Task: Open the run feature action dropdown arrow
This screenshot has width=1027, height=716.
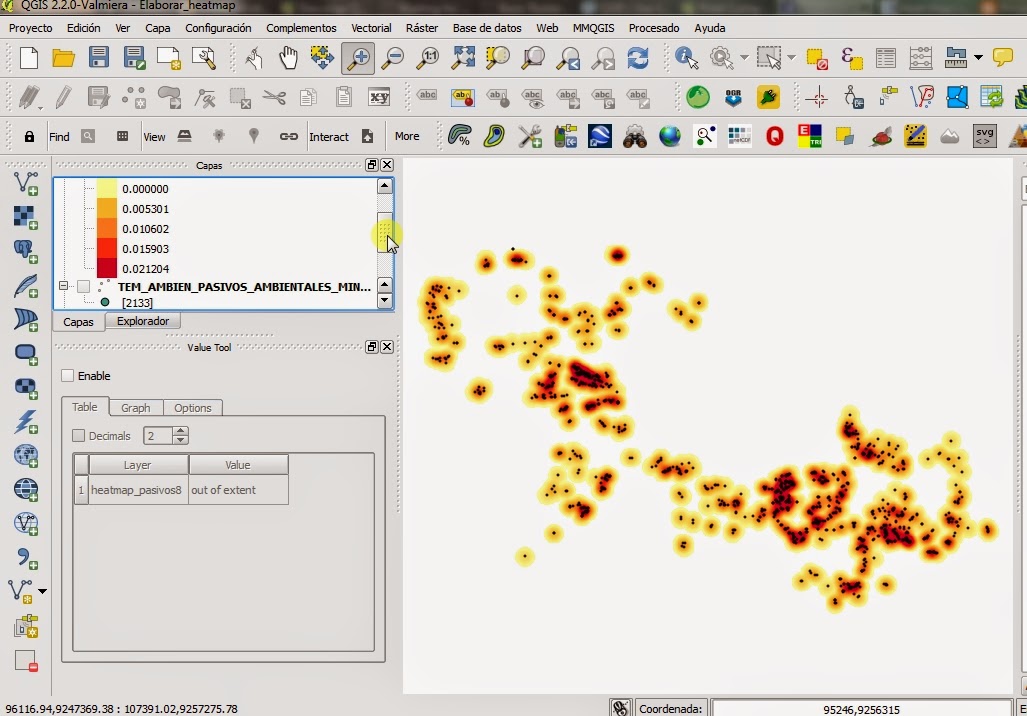Action: click(744, 58)
